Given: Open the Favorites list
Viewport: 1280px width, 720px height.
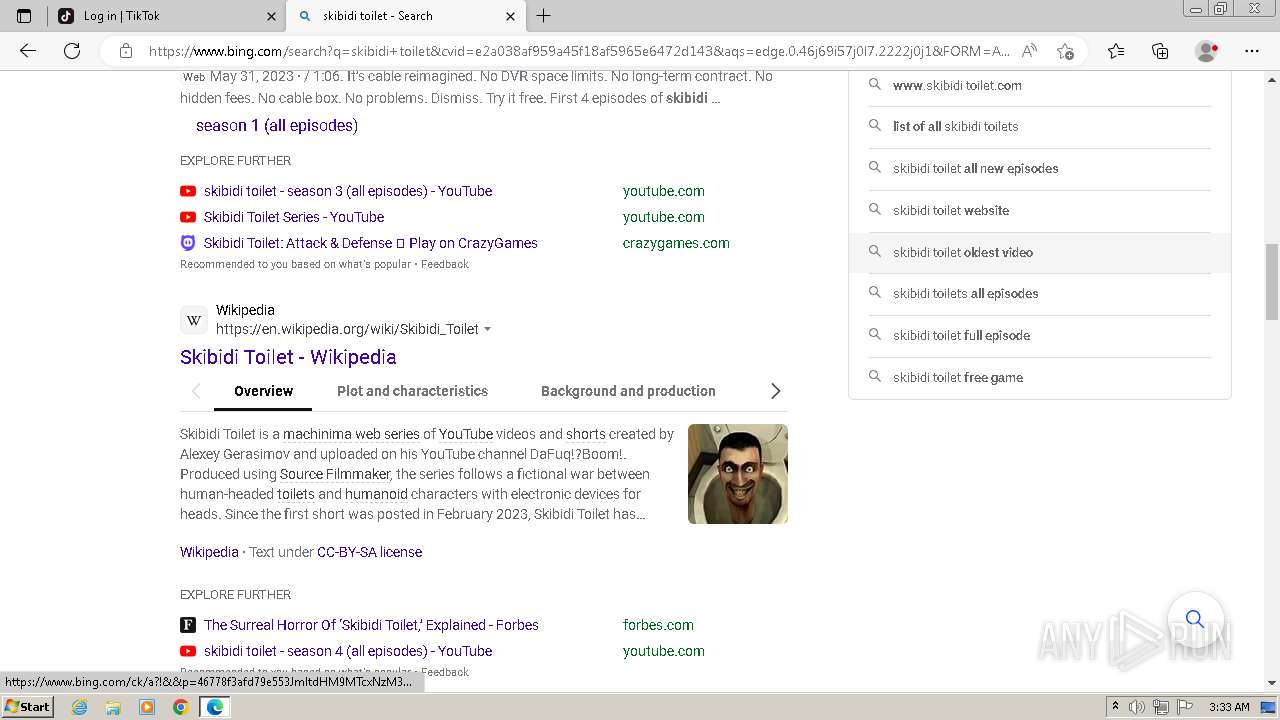Looking at the screenshot, I should pos(1116,51).
